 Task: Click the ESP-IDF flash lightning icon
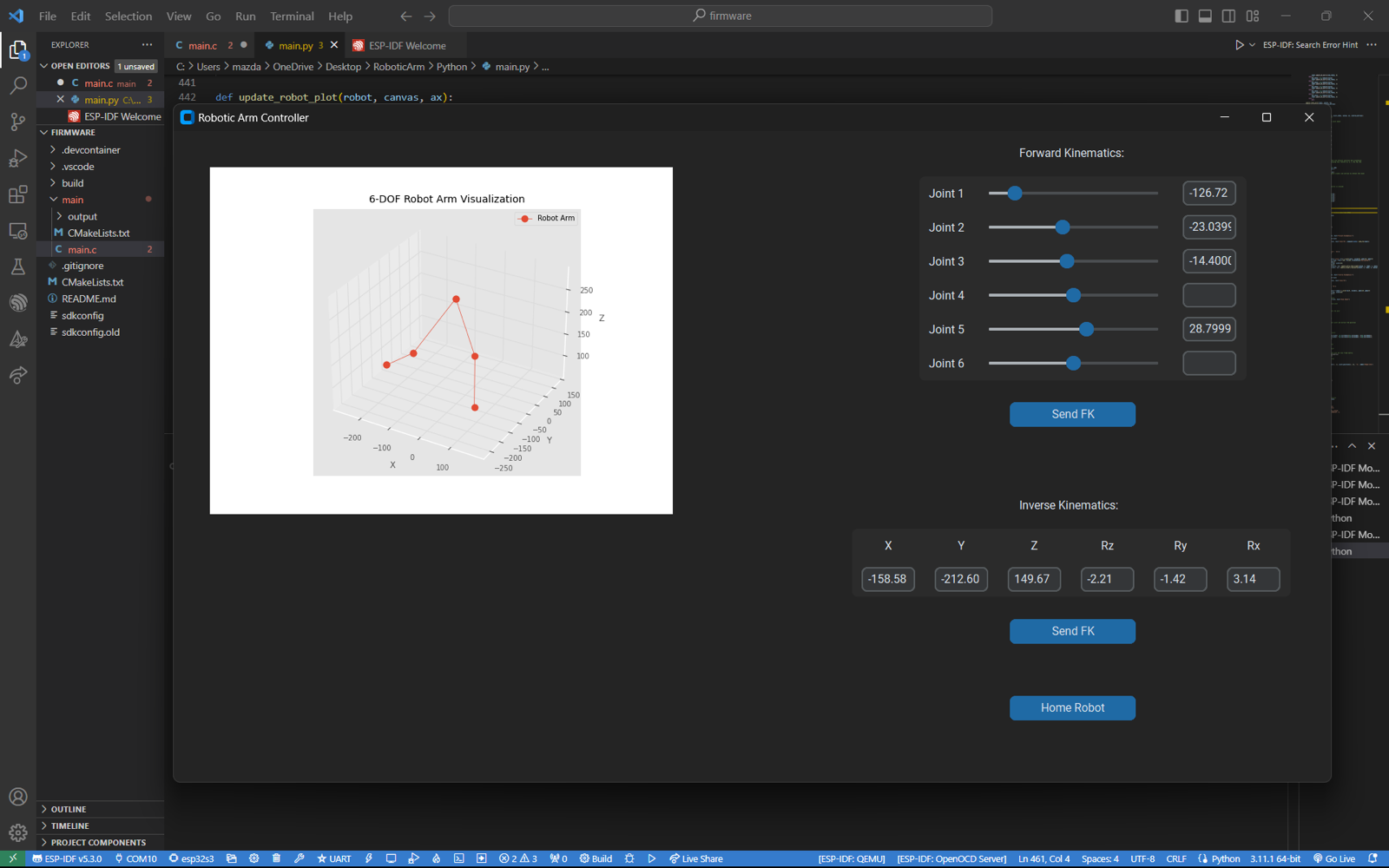click(369, 858)
